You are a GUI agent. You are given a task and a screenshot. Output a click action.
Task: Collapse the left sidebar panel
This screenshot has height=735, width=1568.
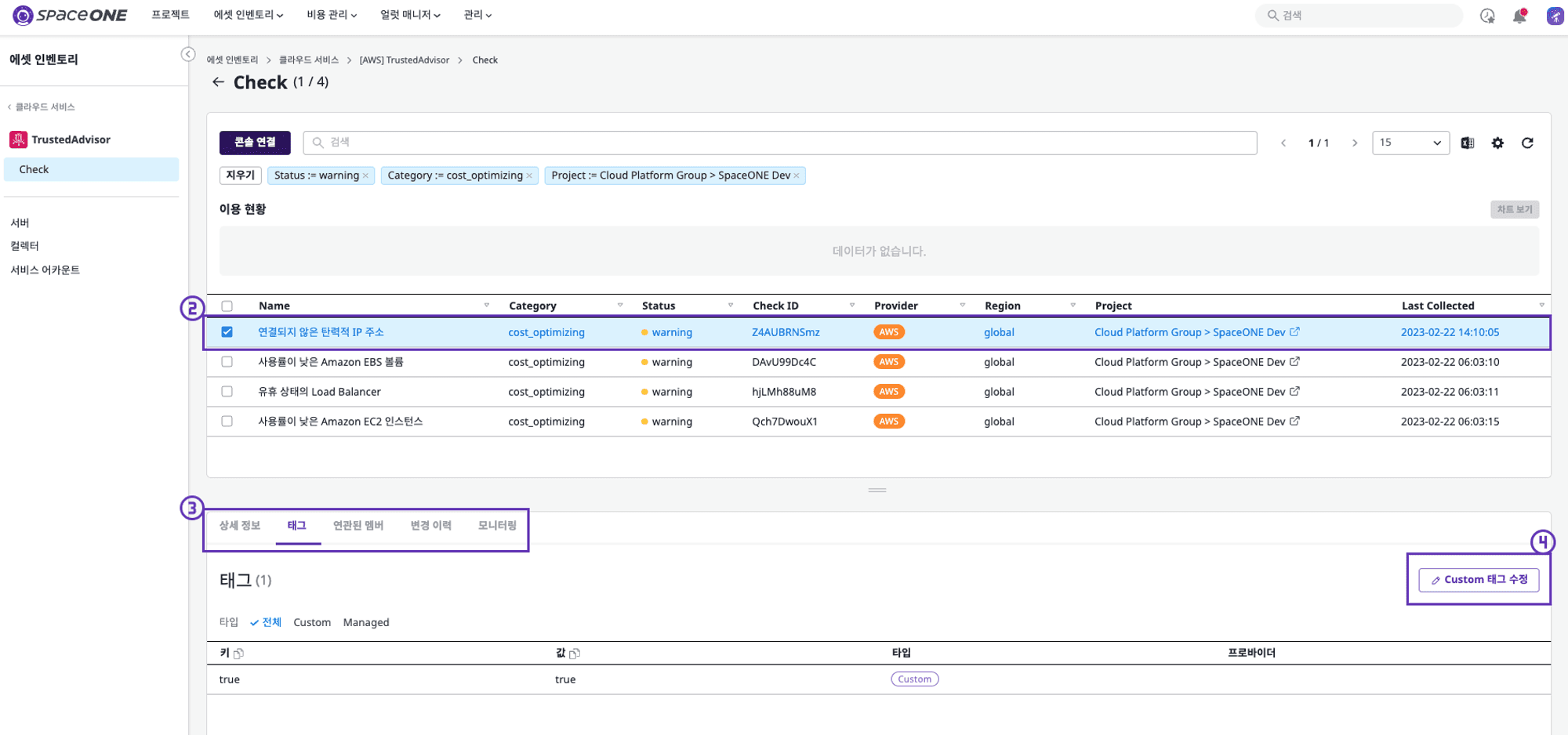coord(188,54)
